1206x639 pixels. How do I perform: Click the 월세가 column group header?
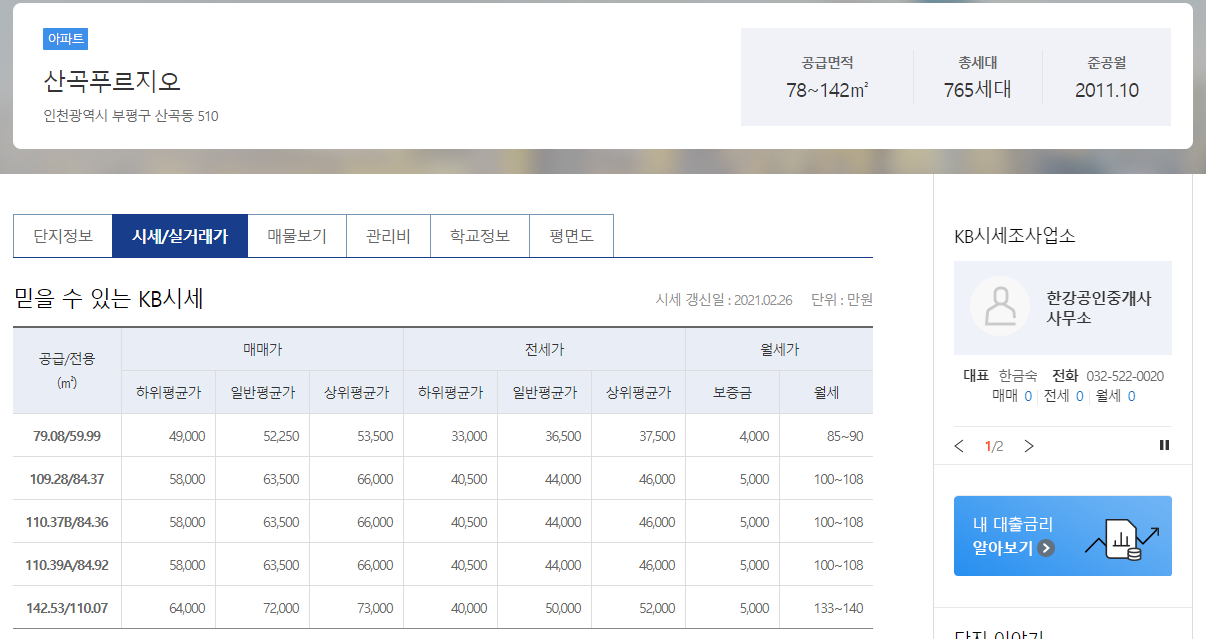(x=779, y=350)
